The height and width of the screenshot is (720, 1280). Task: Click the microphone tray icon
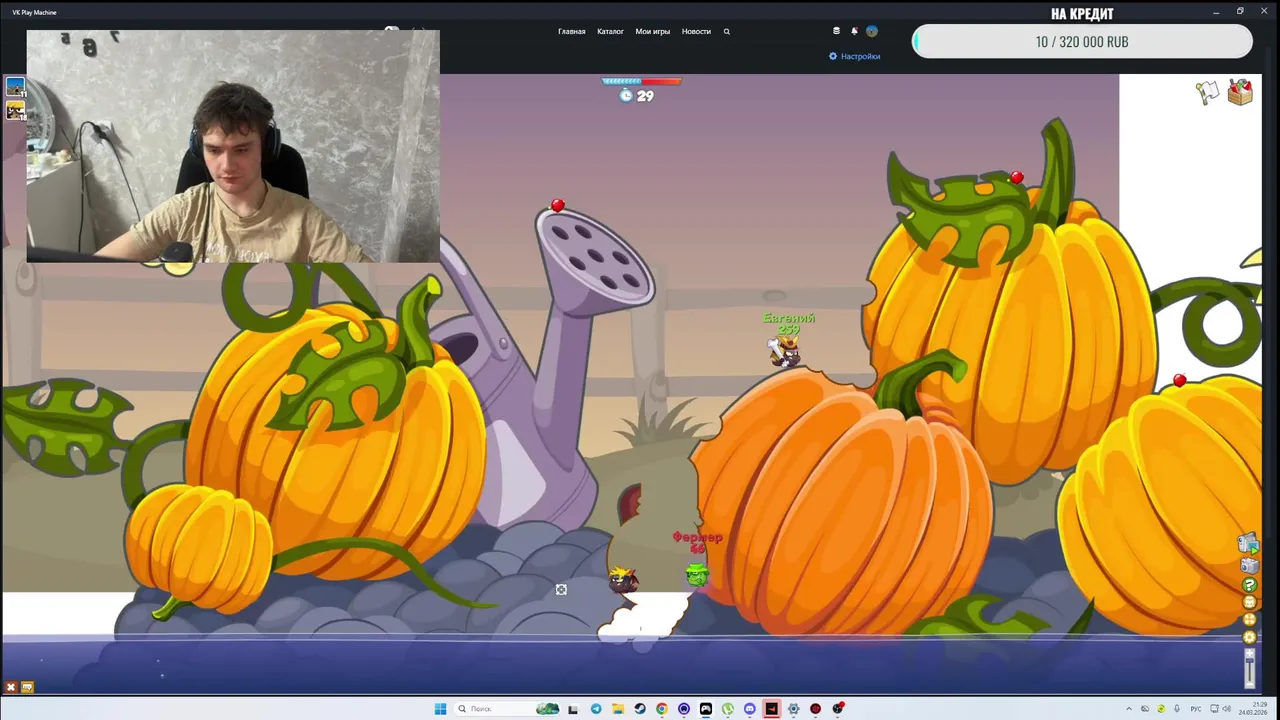1177,709
